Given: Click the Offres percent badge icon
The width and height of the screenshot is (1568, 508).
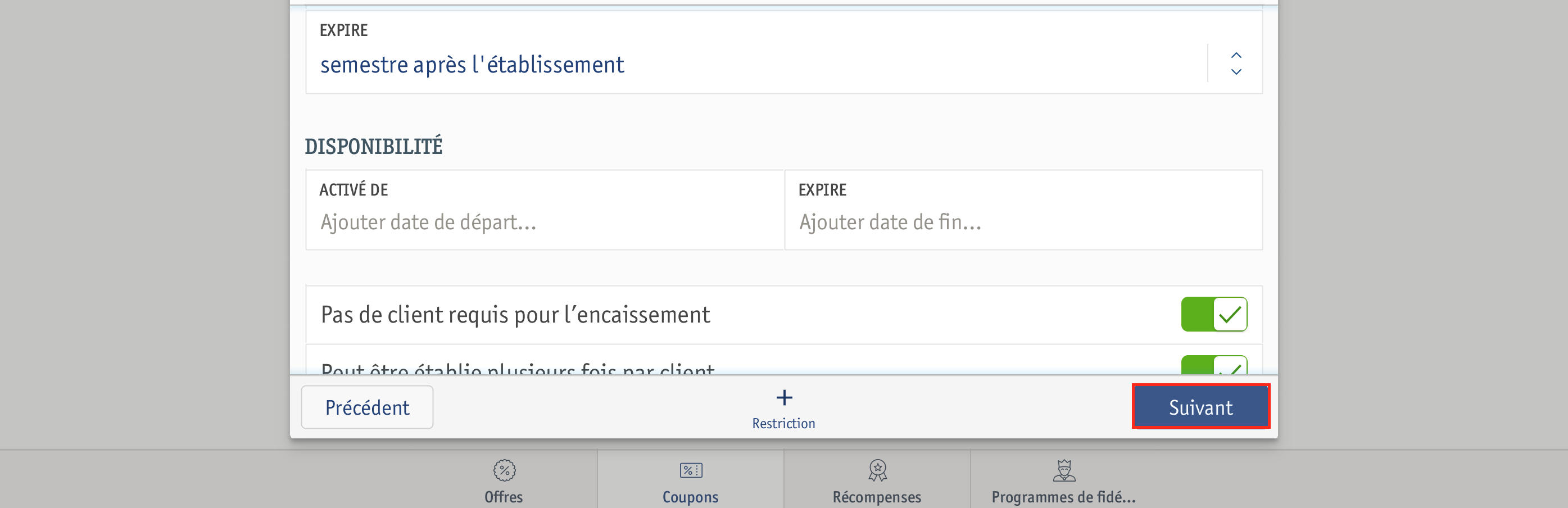Looking at the screenshot, I should coord(504,470).
